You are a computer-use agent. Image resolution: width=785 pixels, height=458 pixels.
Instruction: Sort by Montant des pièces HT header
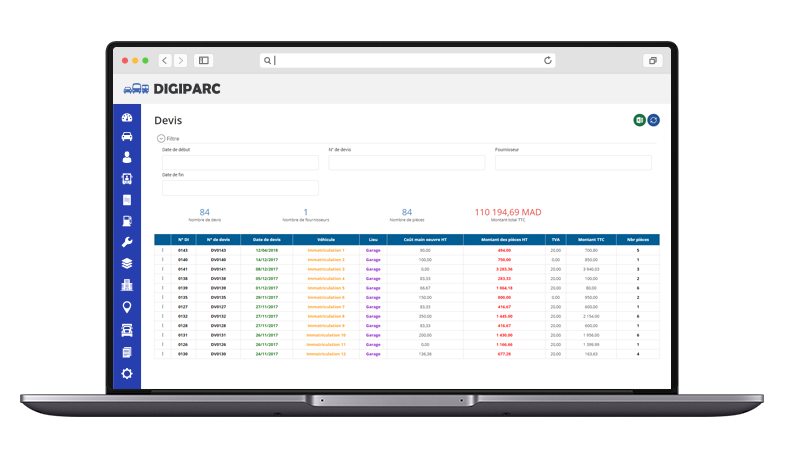(x=504, y=240)
